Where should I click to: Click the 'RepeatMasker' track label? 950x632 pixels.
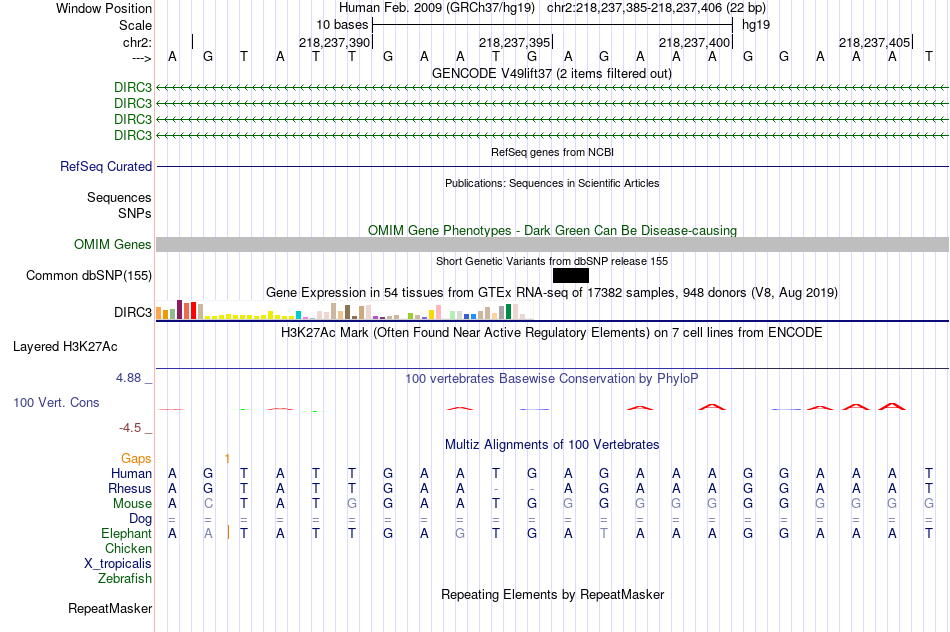pyautogui.click(x=110, y=608)
